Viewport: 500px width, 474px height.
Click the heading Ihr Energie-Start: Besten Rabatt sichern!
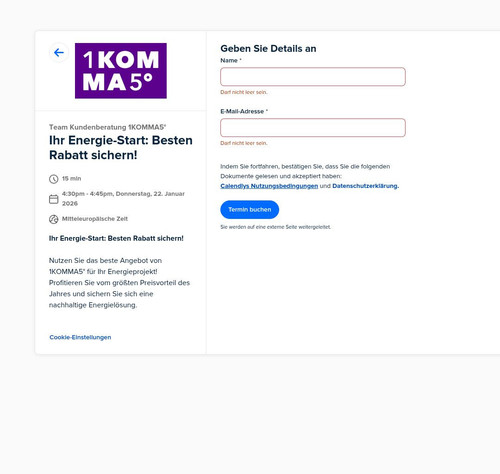121,148
